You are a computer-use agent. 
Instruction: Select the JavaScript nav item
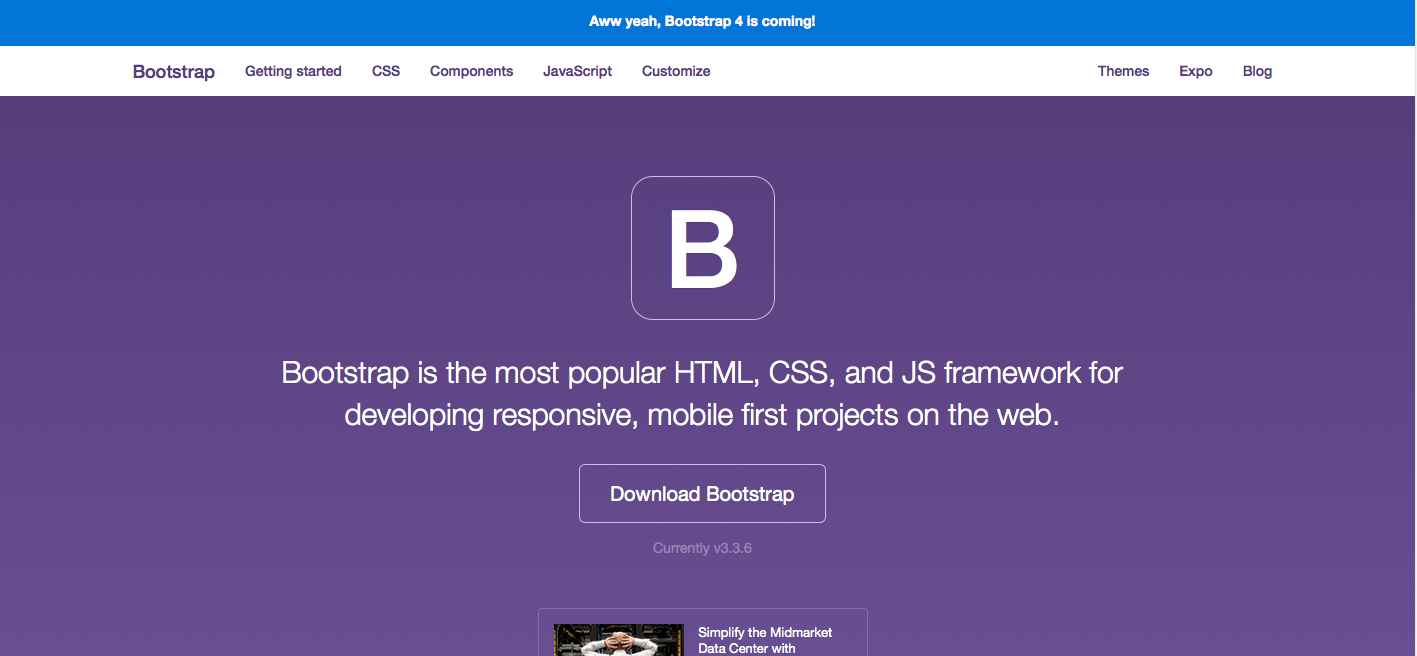tap(578, 71)
